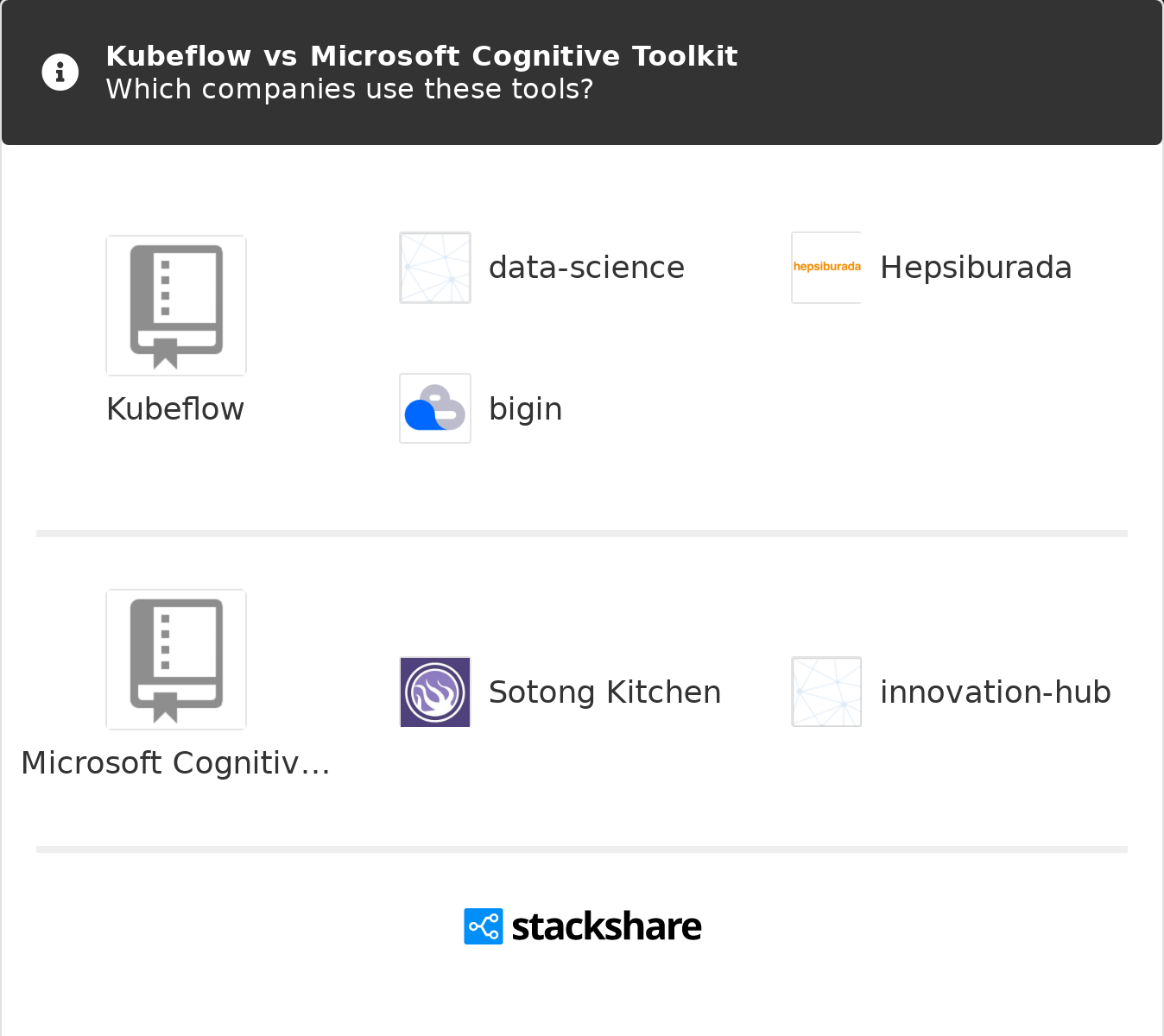Click the stackshare wordmark text
Viewport: 1164px width, 1036px height.
(x=606, y=927)
